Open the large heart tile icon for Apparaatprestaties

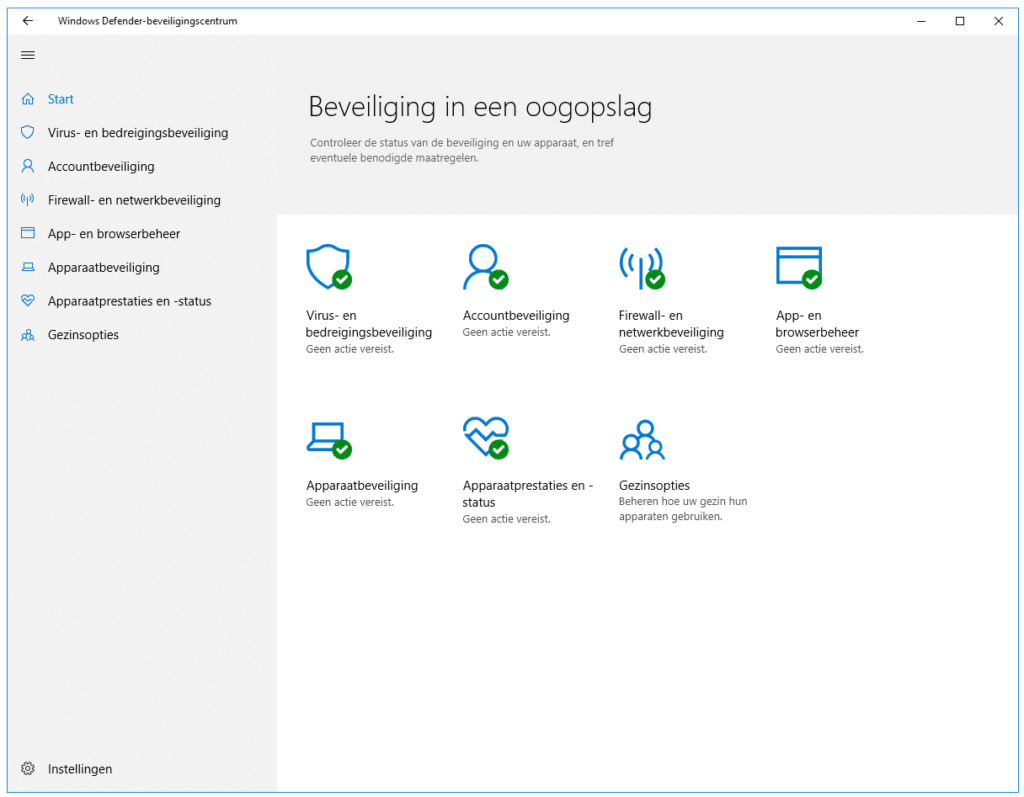click(x=486, y=438)
